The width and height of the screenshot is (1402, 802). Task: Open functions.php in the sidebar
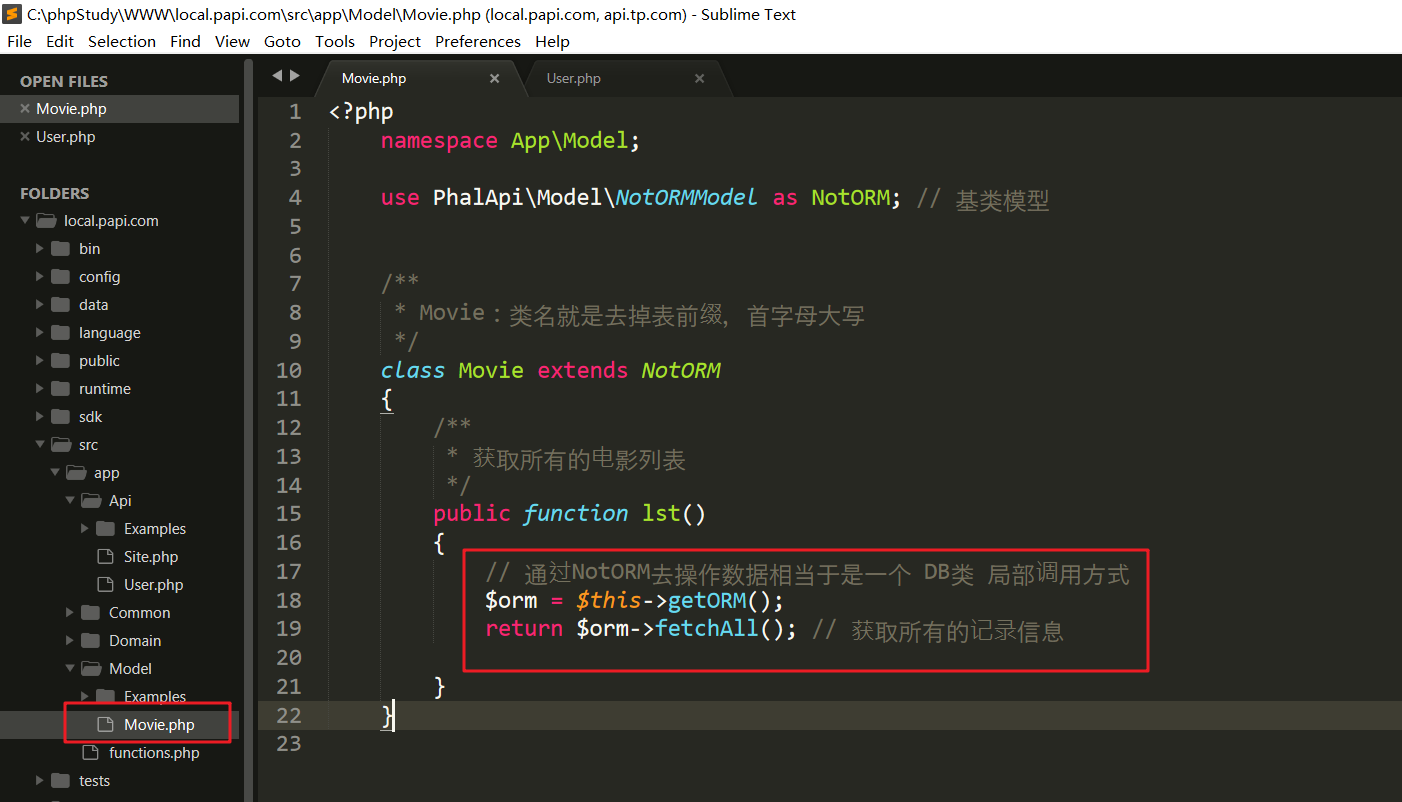pos(154,753)
